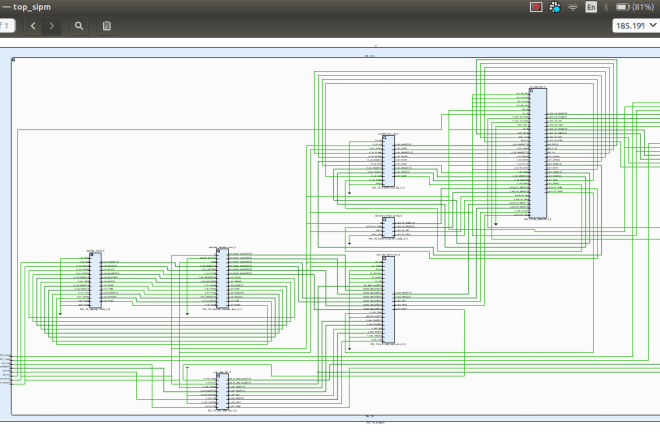Screen dimensions: 660x440
Task: Open the Bluetooth indicator
Action: 606,7
